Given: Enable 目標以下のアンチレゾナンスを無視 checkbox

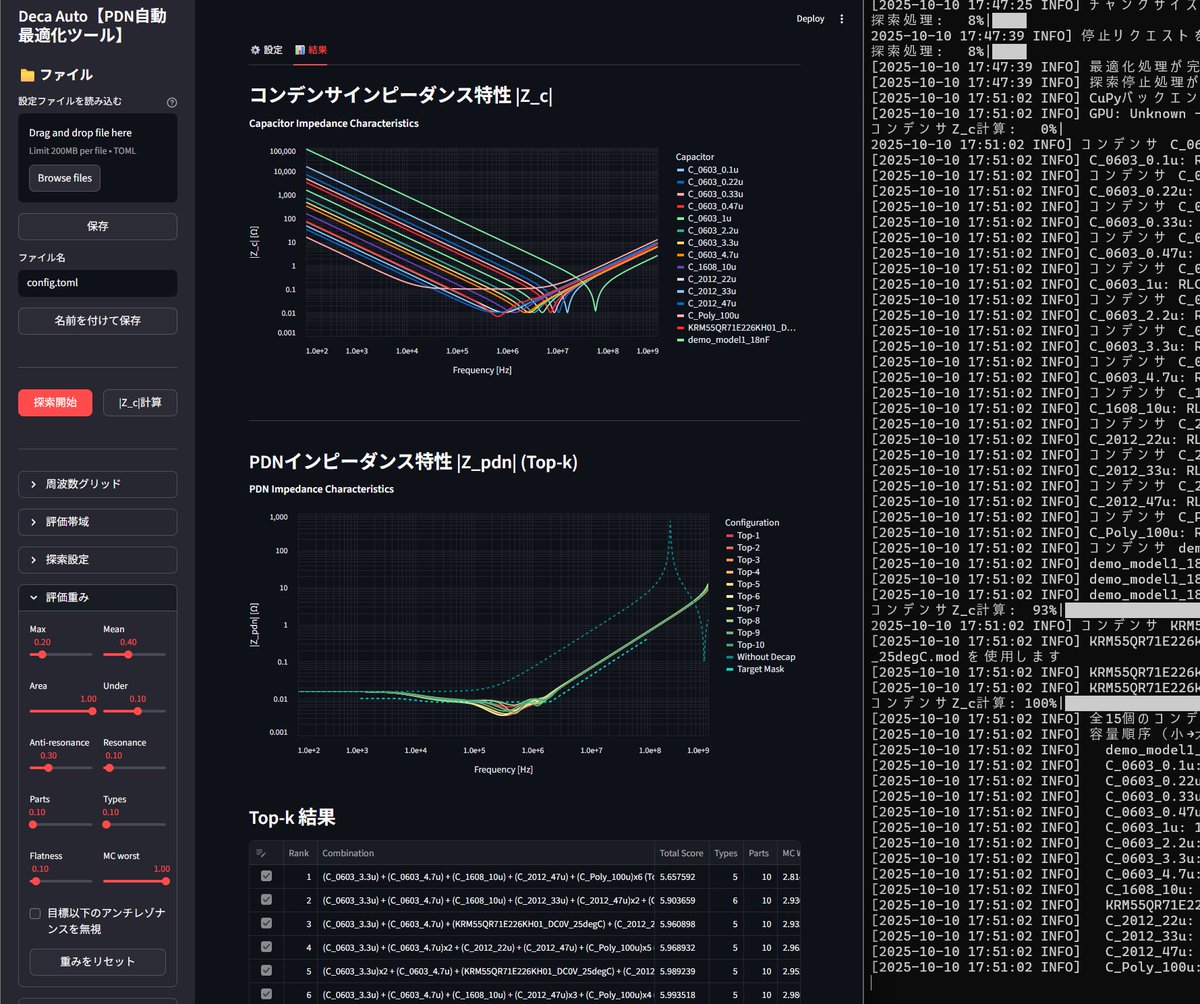Looking at the screenshot, I should tap(36, 913).
